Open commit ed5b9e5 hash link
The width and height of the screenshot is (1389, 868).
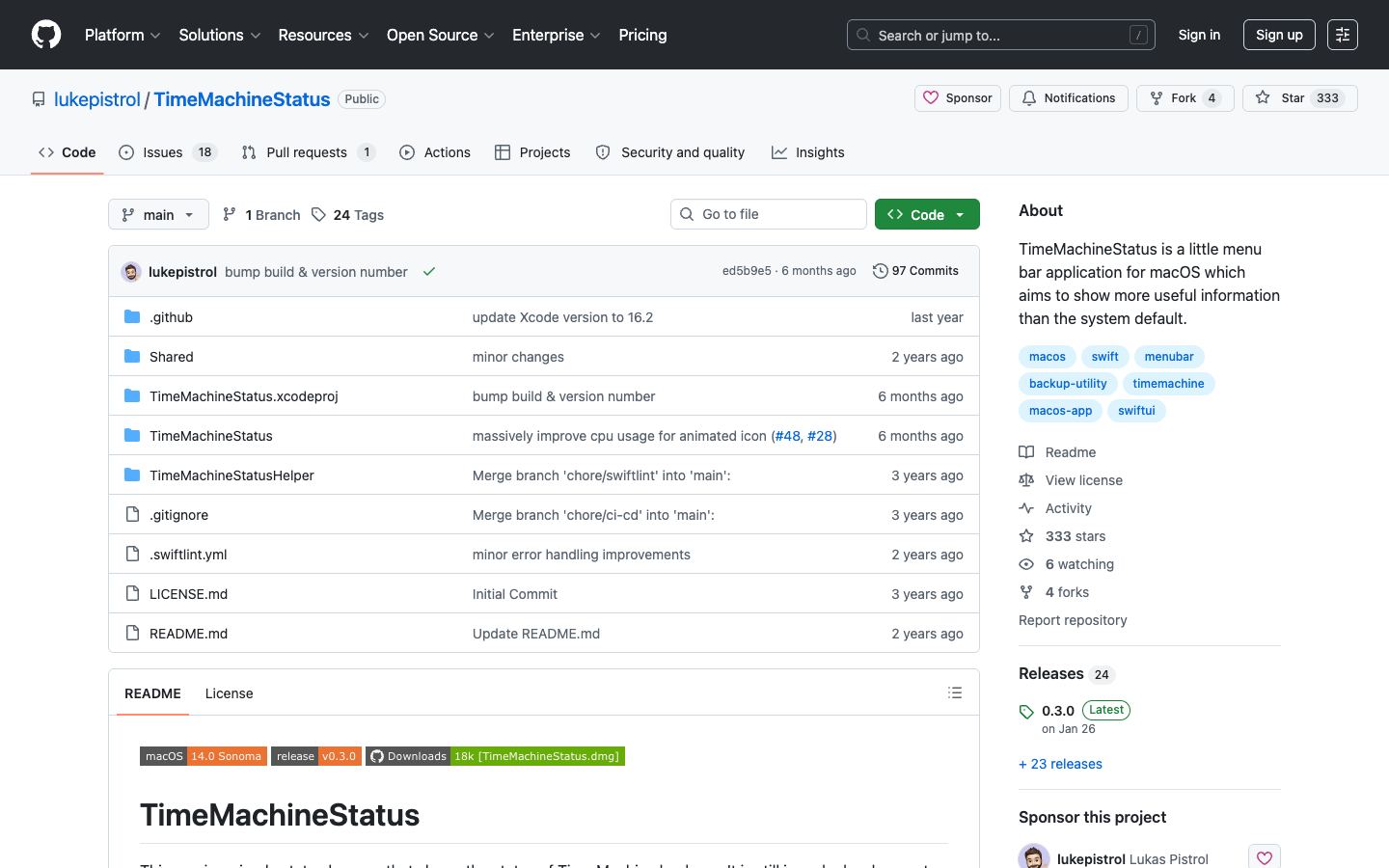point(747,271)
